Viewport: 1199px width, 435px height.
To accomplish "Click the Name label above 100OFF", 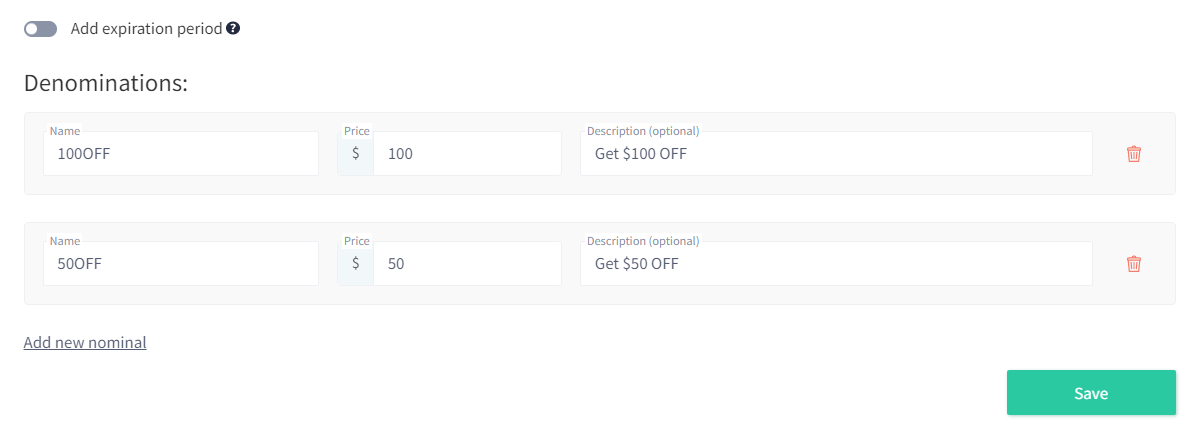I will click(65, 131).
